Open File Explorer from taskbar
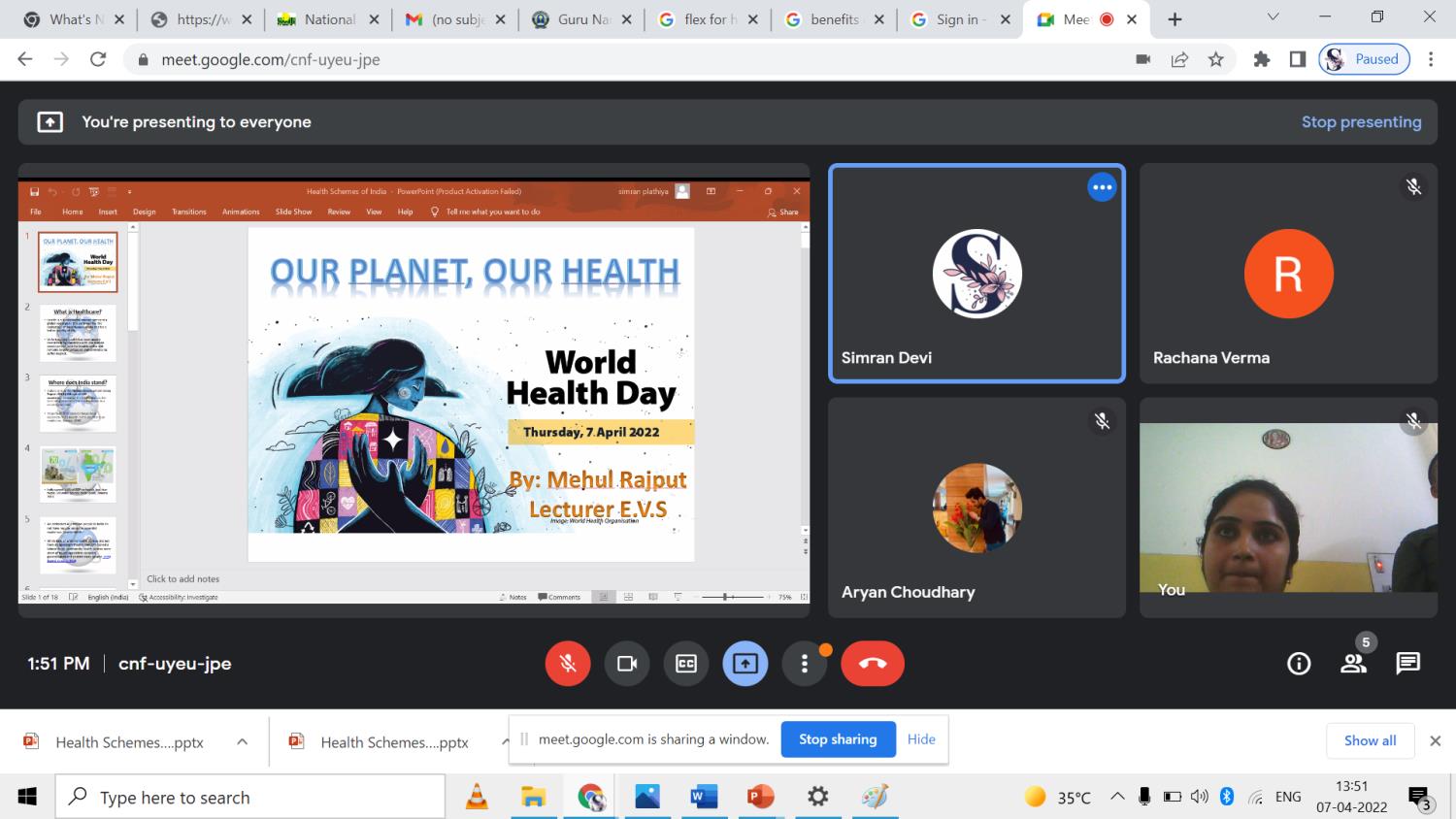Viewport: 1456px width, 819px height. tap(533, 797)
